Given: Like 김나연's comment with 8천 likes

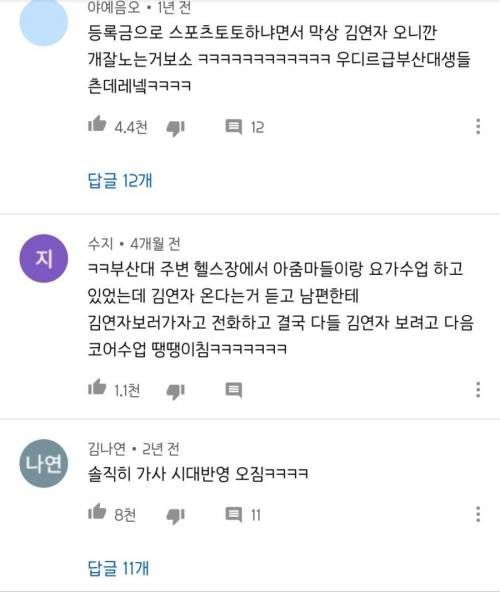Looking at the screenshot, I should point(97,511).
